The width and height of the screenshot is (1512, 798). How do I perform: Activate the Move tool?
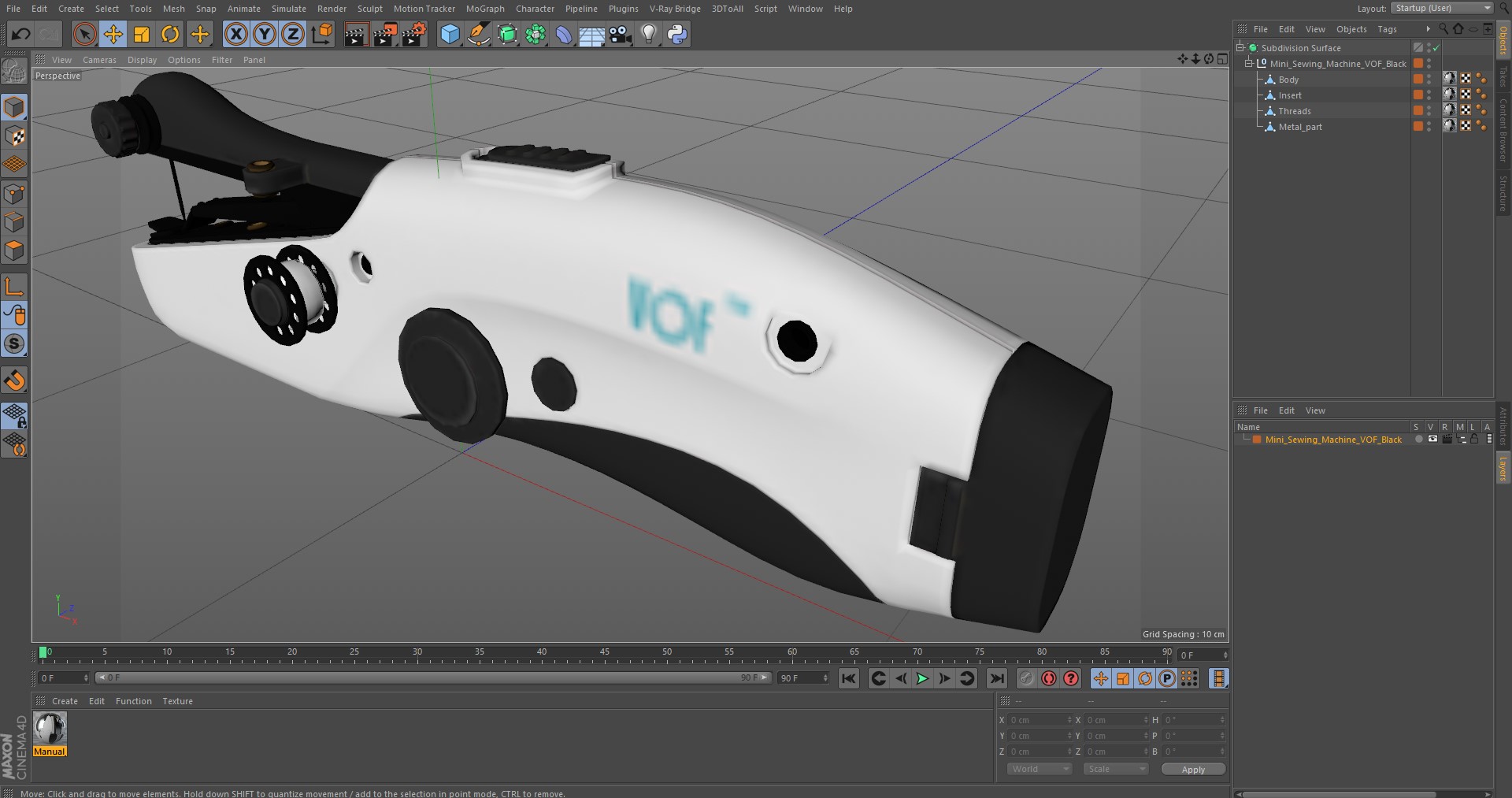tap(113, 34)
